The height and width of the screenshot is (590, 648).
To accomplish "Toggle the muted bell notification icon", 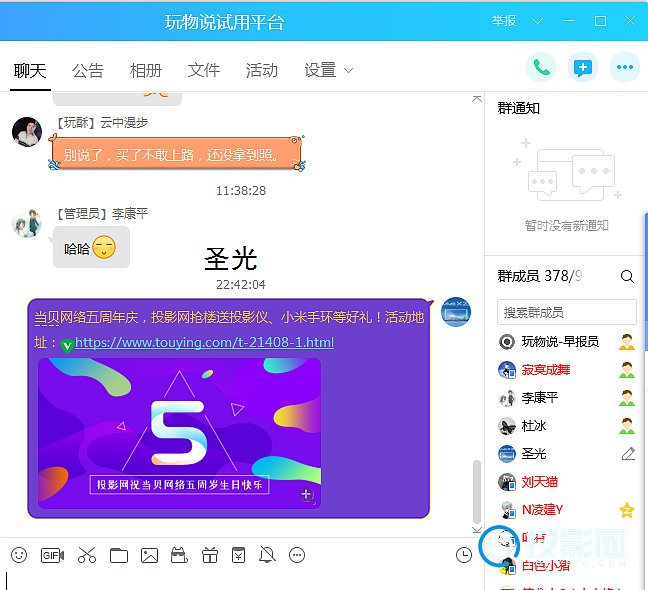I will coord(267,555).
